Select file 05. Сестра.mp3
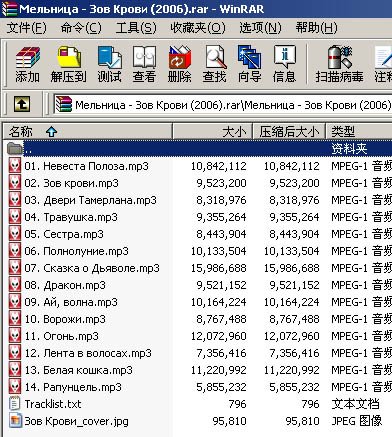This screenshot has height=437, width=392. tap(64, 234)
